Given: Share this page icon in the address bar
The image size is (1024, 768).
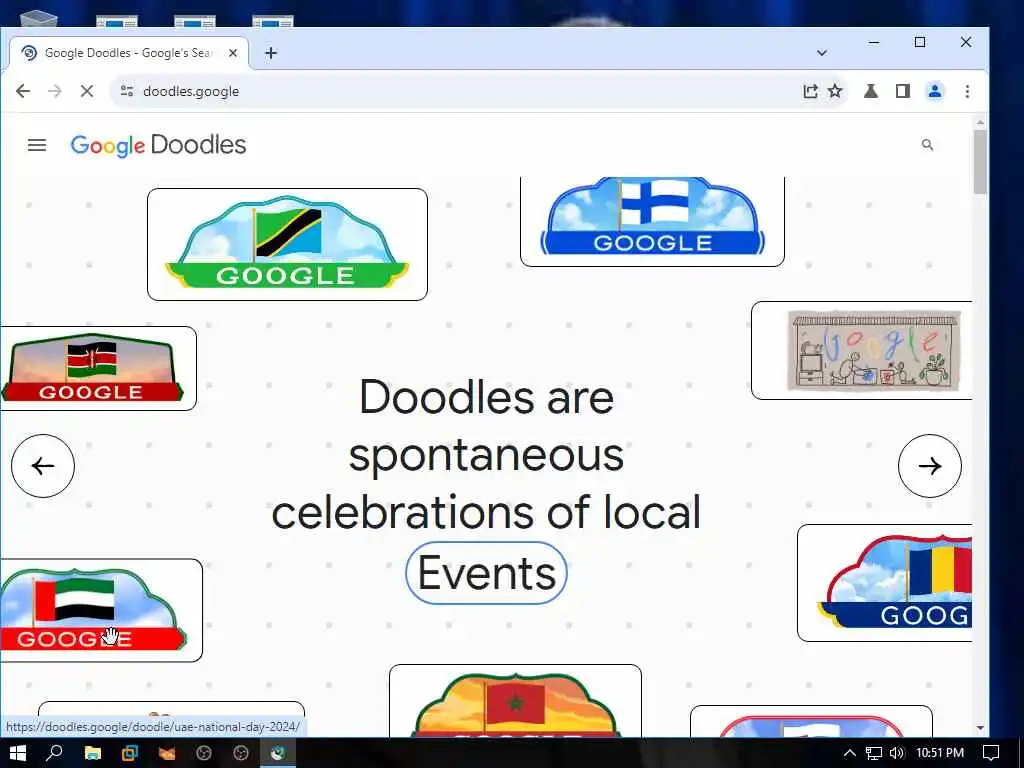Looking at the screenshot, I should [x=810, y=91].
